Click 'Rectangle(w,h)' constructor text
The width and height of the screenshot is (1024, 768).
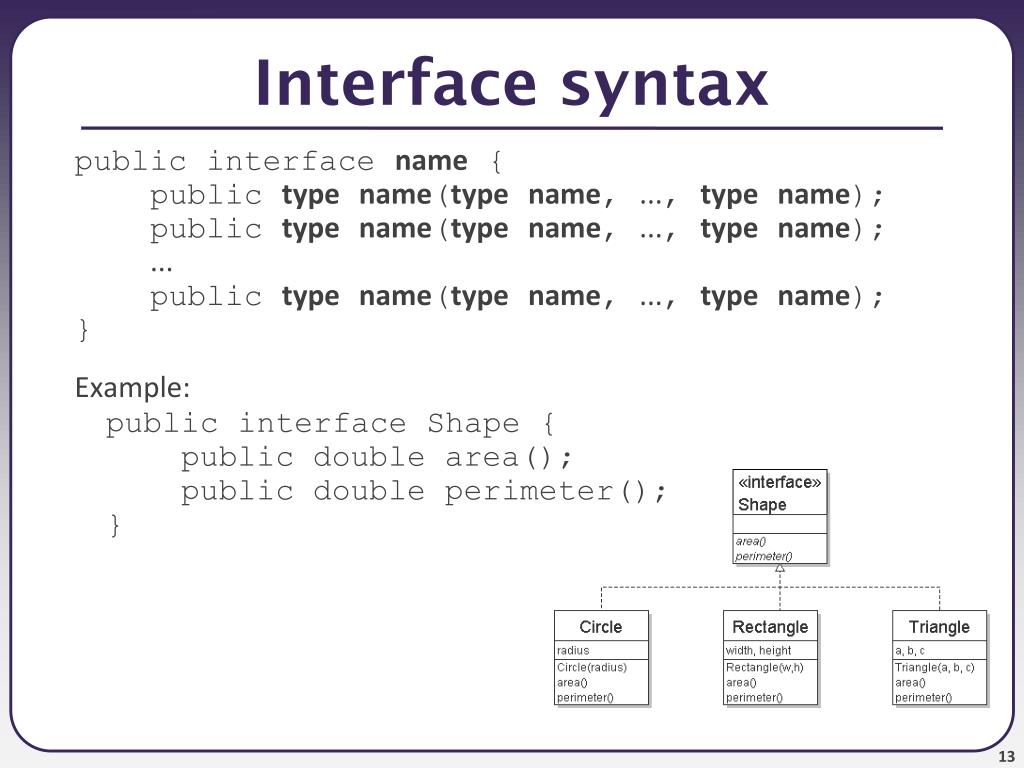coord(765,667)
